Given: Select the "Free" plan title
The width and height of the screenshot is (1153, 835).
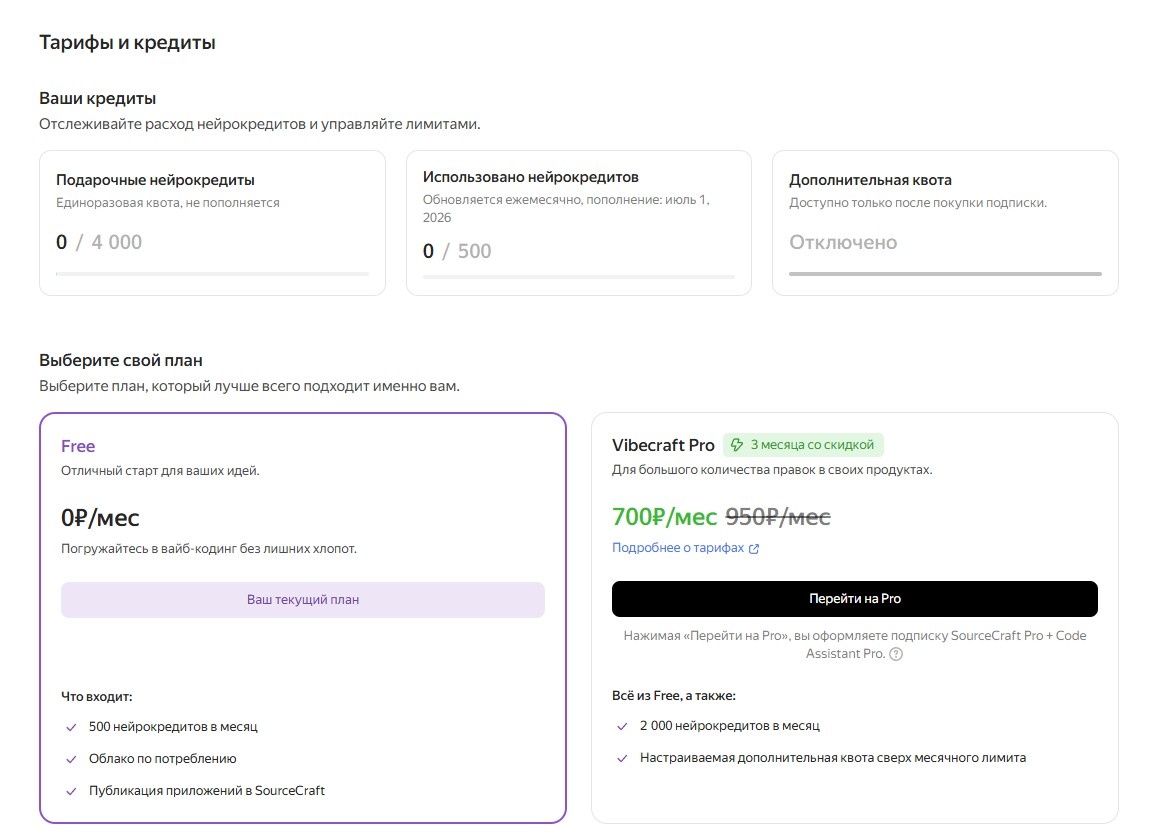Looking at the screenshot, I should (x=78, y=446).
